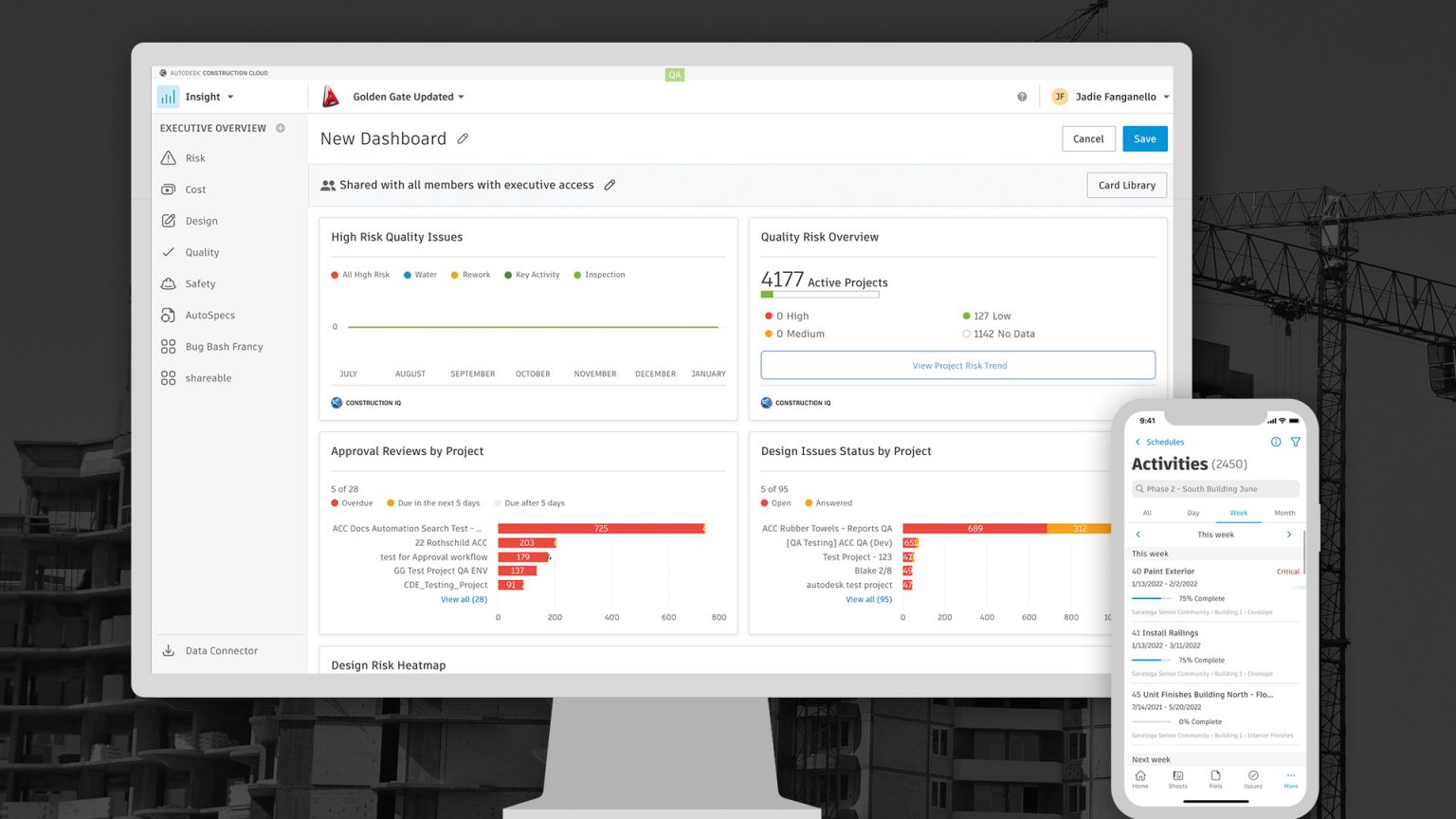The width and height of the screenshot is (1456, 819).
Task: Click the Data Connector download icon
Action: pyautogui.click(x=168, y=650)
